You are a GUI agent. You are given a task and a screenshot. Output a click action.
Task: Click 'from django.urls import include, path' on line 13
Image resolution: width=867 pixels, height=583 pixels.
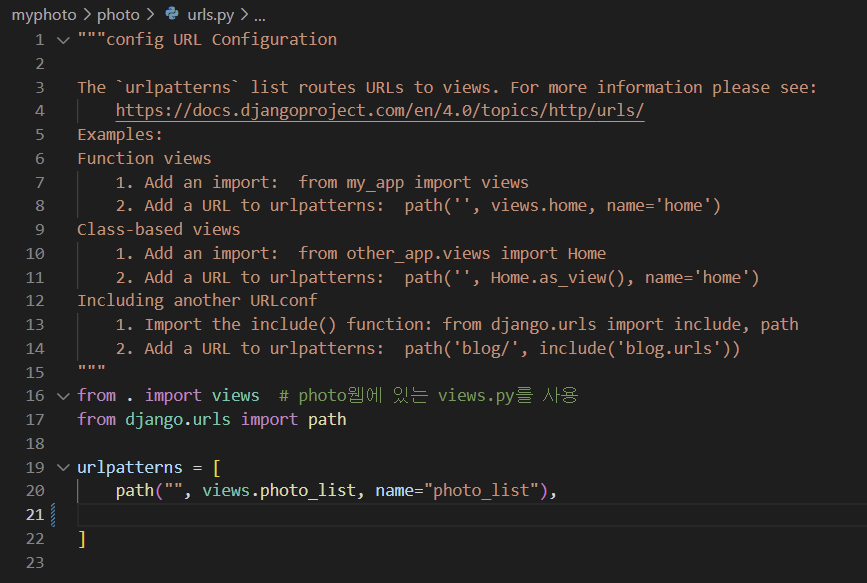tap(620, 324)
